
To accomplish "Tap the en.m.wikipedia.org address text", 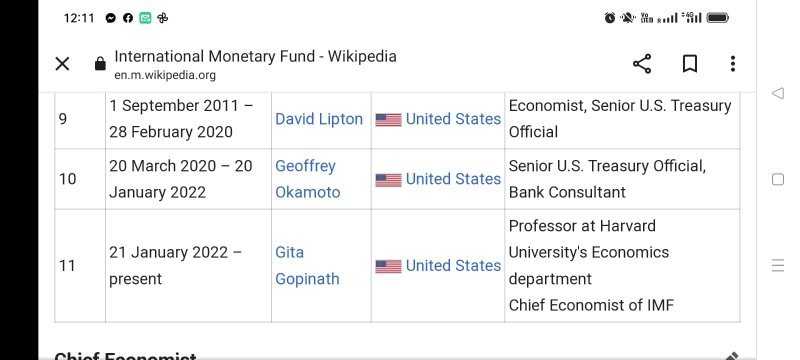I will tap(165, 75).
